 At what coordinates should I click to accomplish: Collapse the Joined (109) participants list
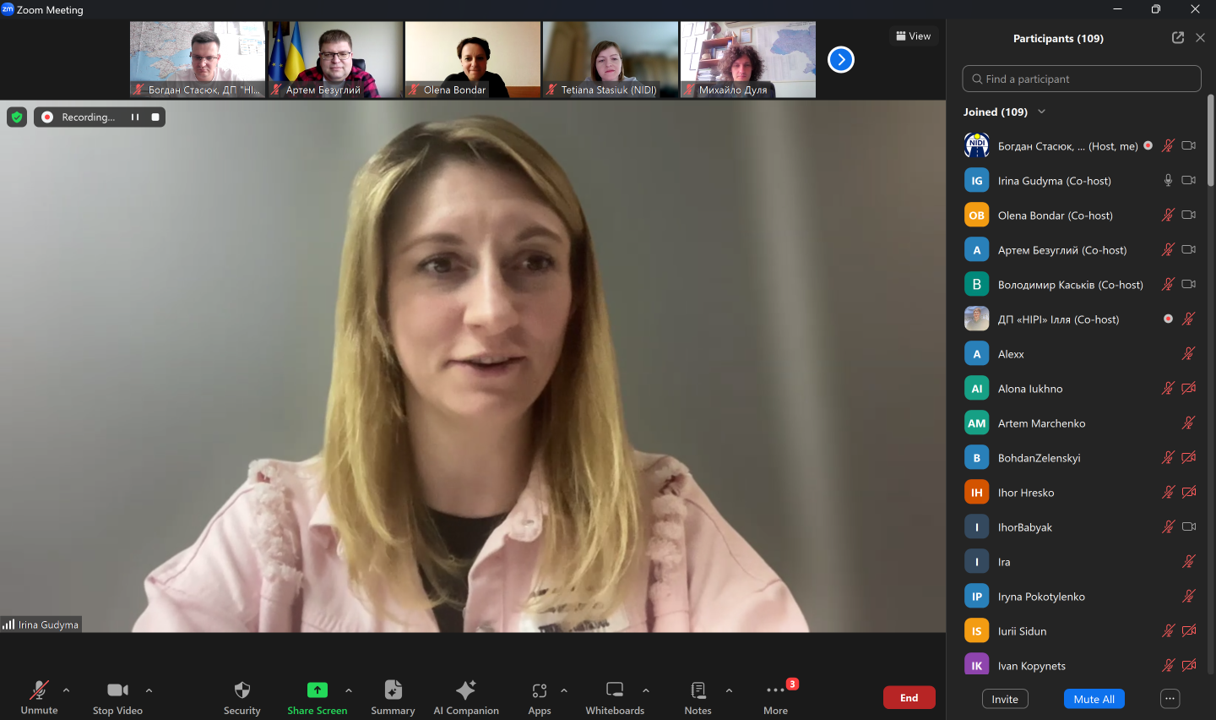click(1042, 112)
